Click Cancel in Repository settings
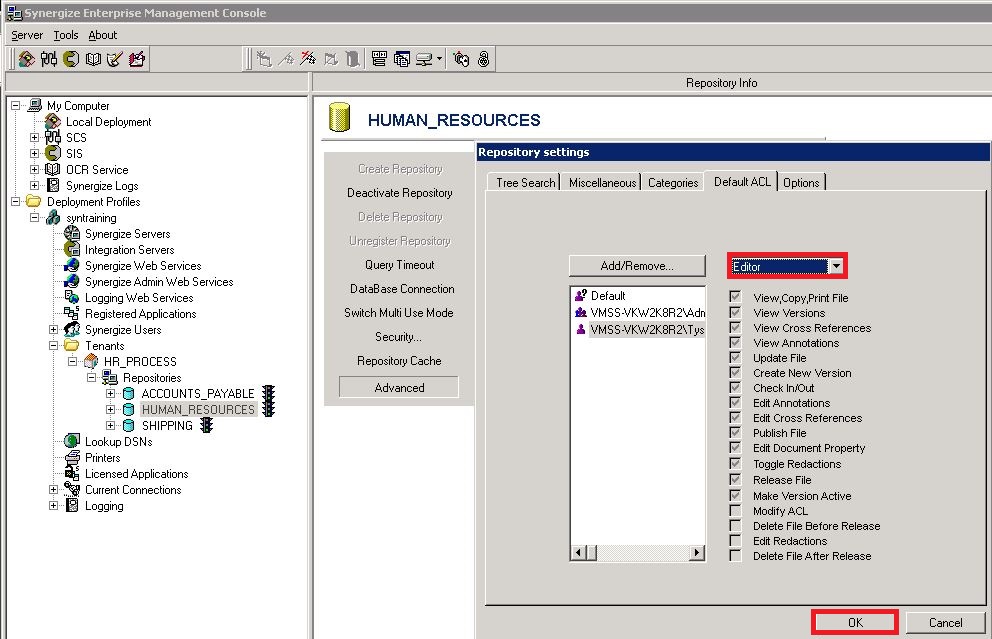992x639 pixels. pyautogui.click(x=945, y=623)
